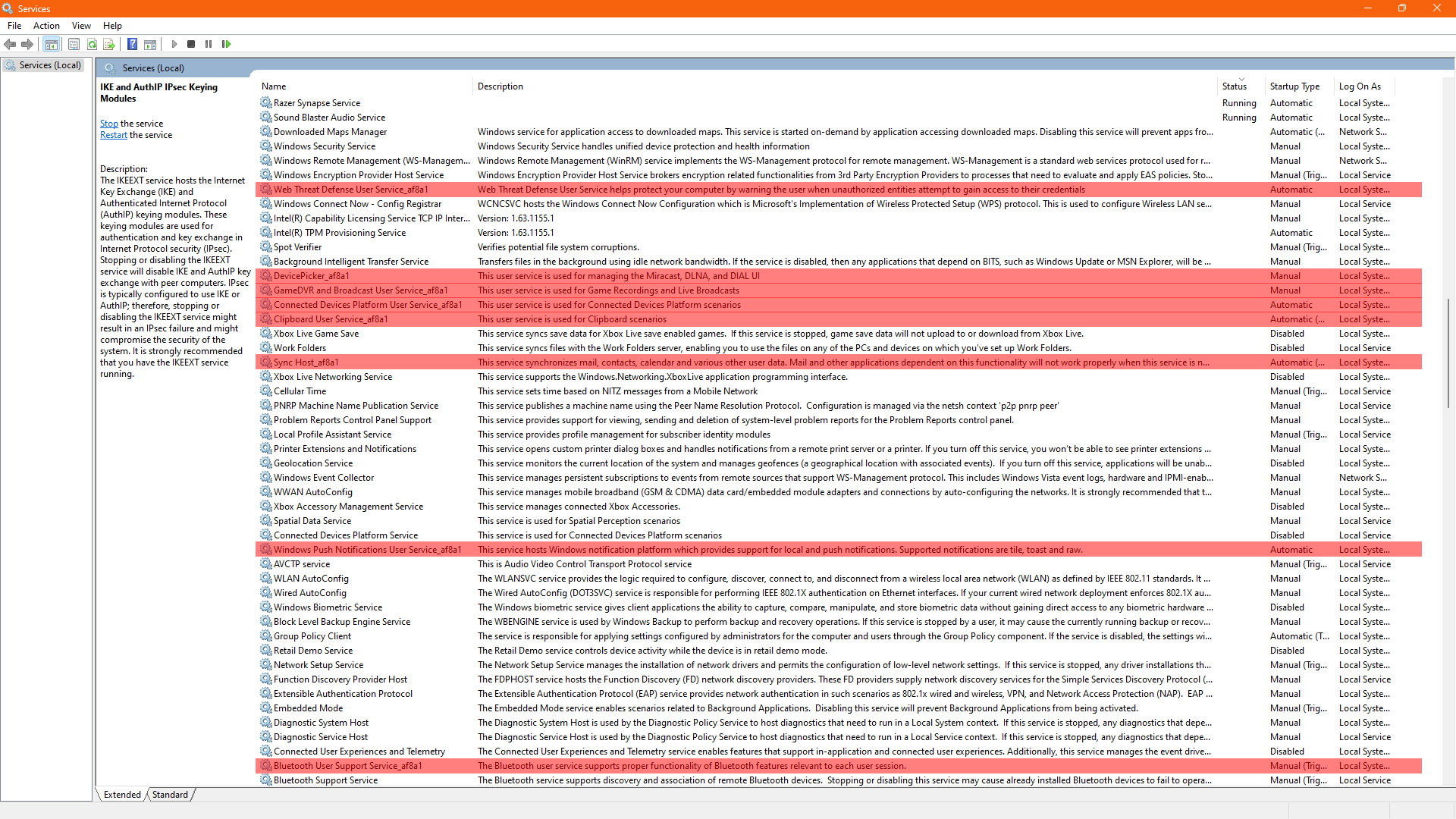
Task: Select Function Discovery Provider Host service
Action: point(839,679)
